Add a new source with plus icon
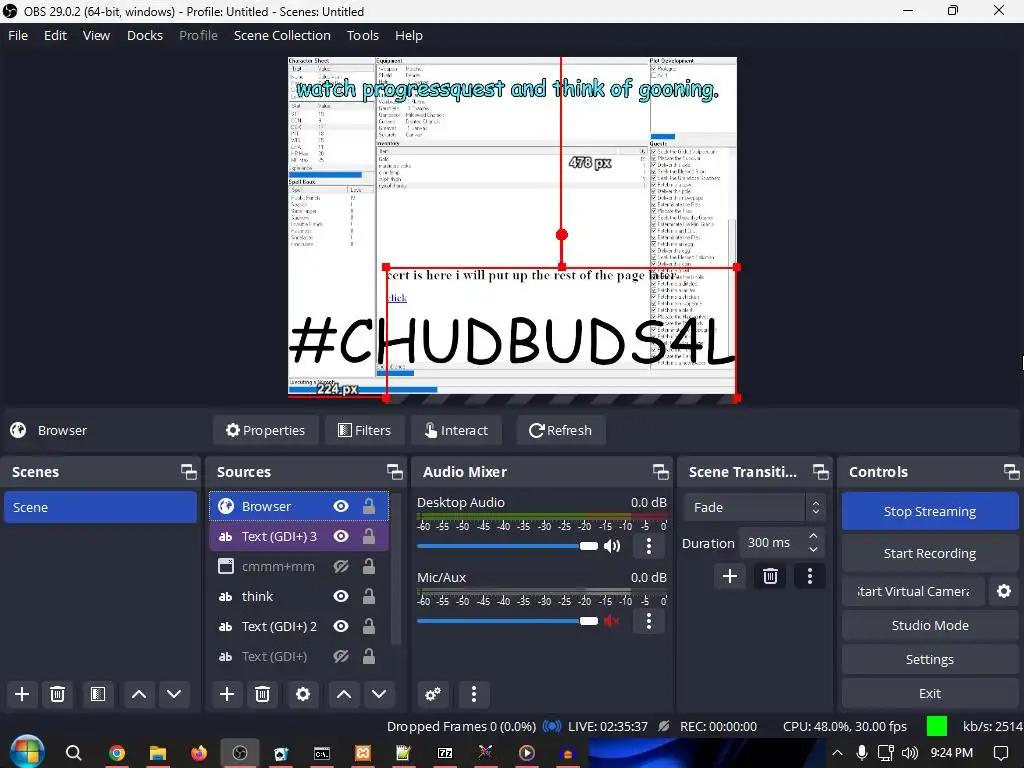The width and height of the screenshot is (1024, 768). point(227,694)
